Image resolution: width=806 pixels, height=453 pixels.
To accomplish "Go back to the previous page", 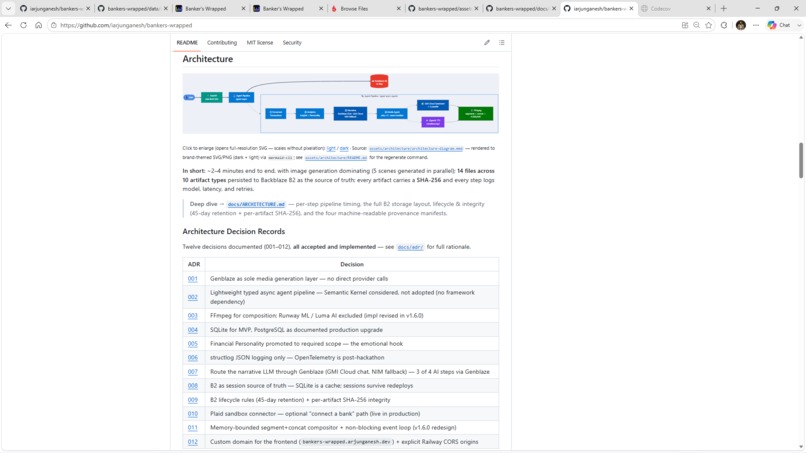I will (x=8, y=25).
